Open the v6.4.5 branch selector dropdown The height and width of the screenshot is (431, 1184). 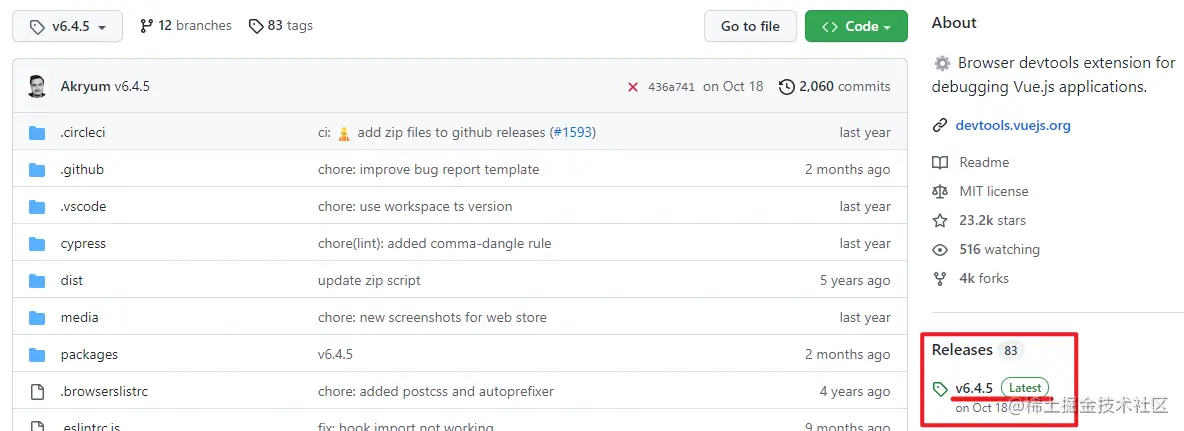click(x=67, y=26)
